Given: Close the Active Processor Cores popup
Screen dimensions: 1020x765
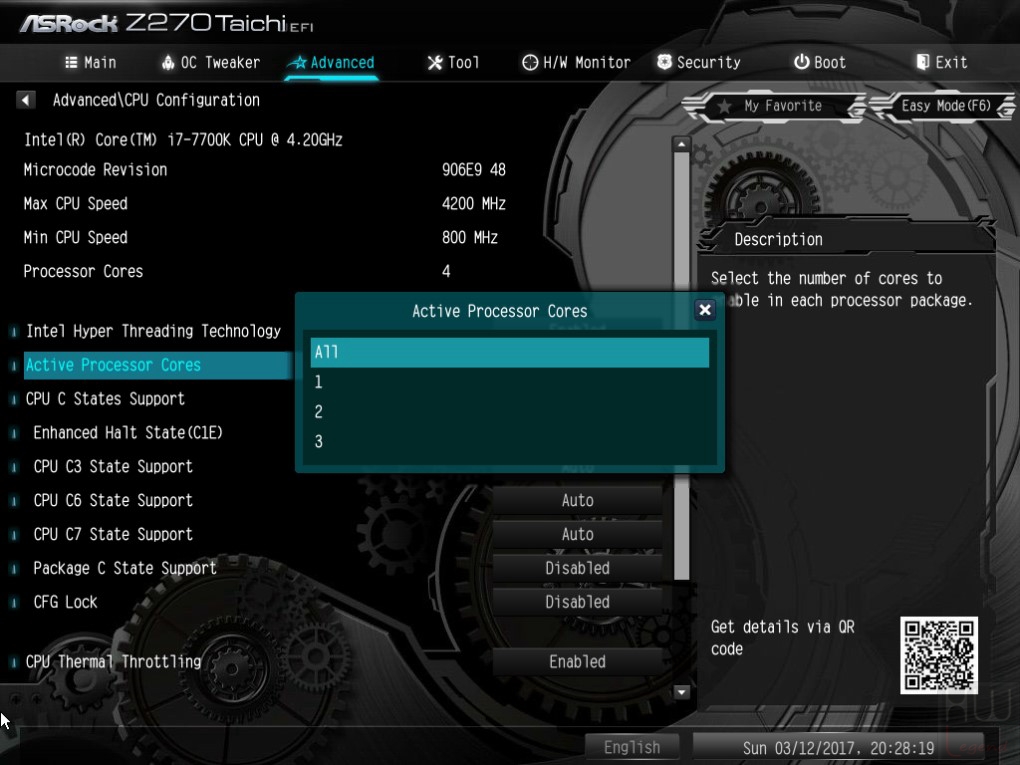Looking at the screenshot, I should tap(705, 310).
